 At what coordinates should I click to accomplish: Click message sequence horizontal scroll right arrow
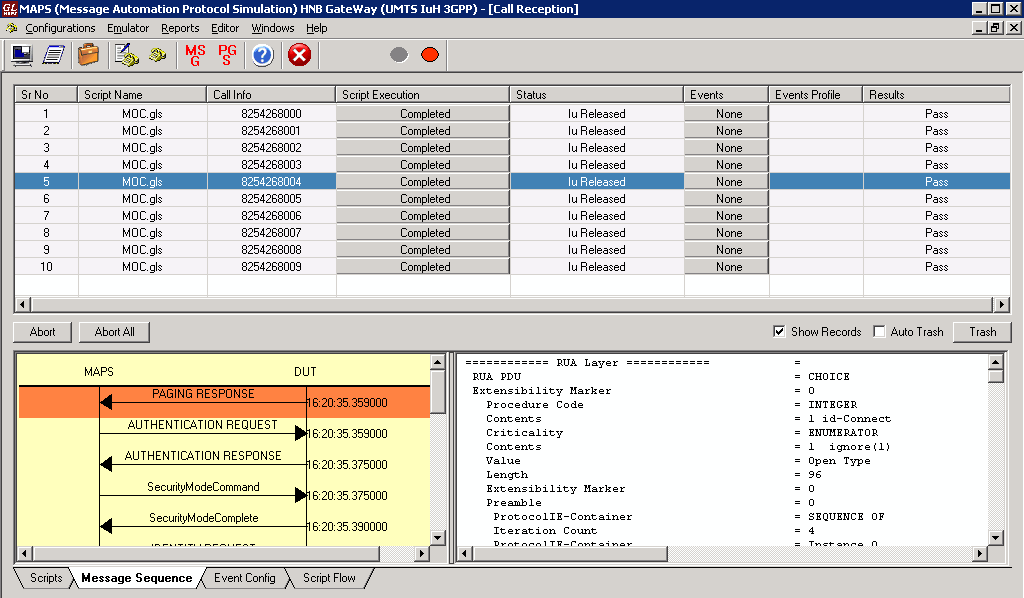pos(422,554)
